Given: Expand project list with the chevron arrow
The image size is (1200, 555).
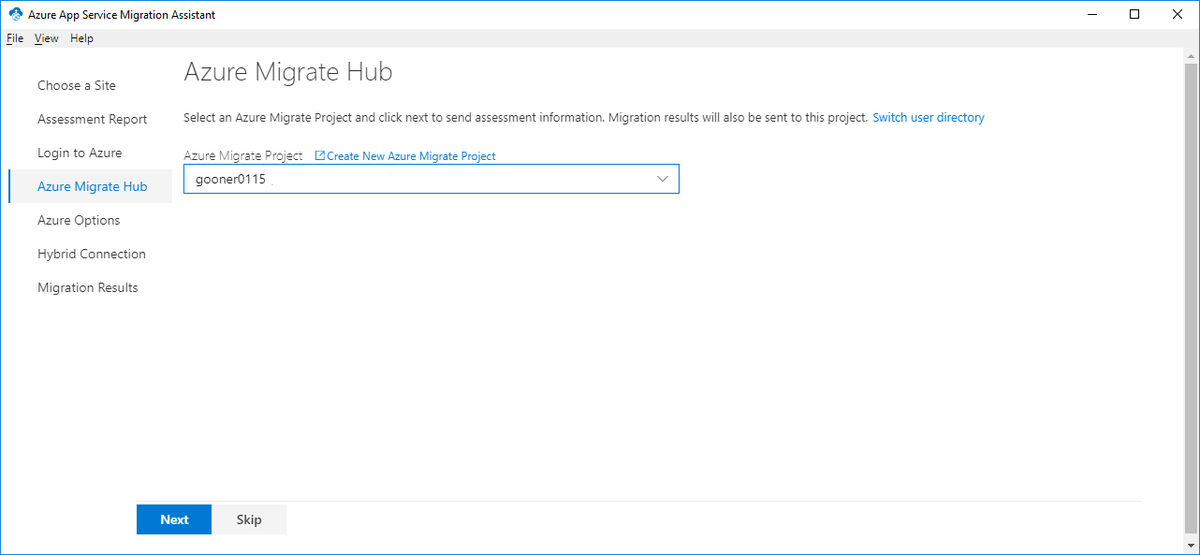Looking at the screenshot, I should (x=662, y=179).
